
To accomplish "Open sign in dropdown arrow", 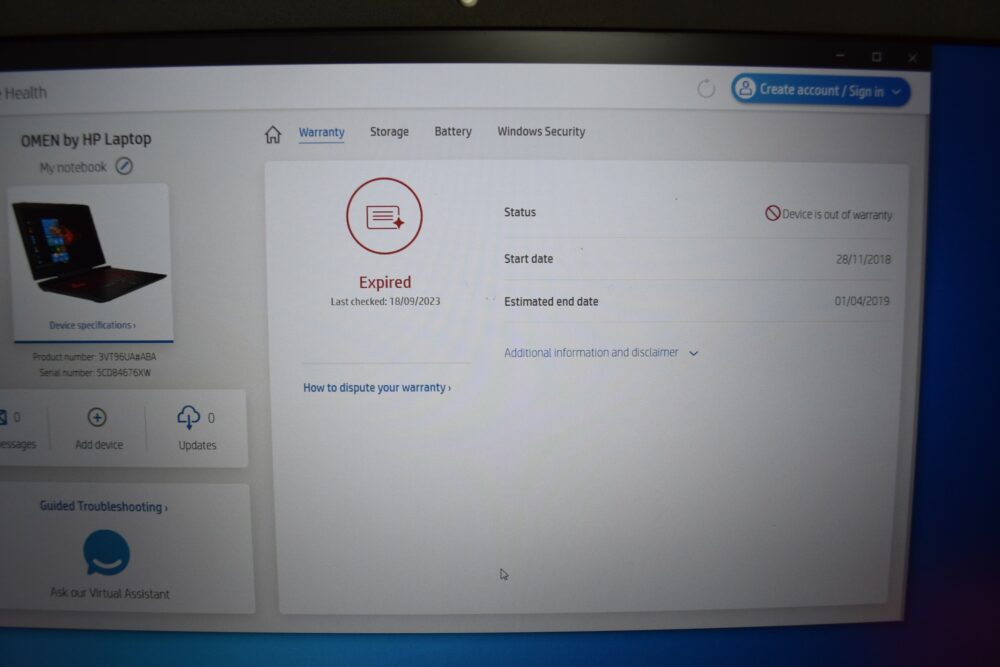I will [896, 92].
